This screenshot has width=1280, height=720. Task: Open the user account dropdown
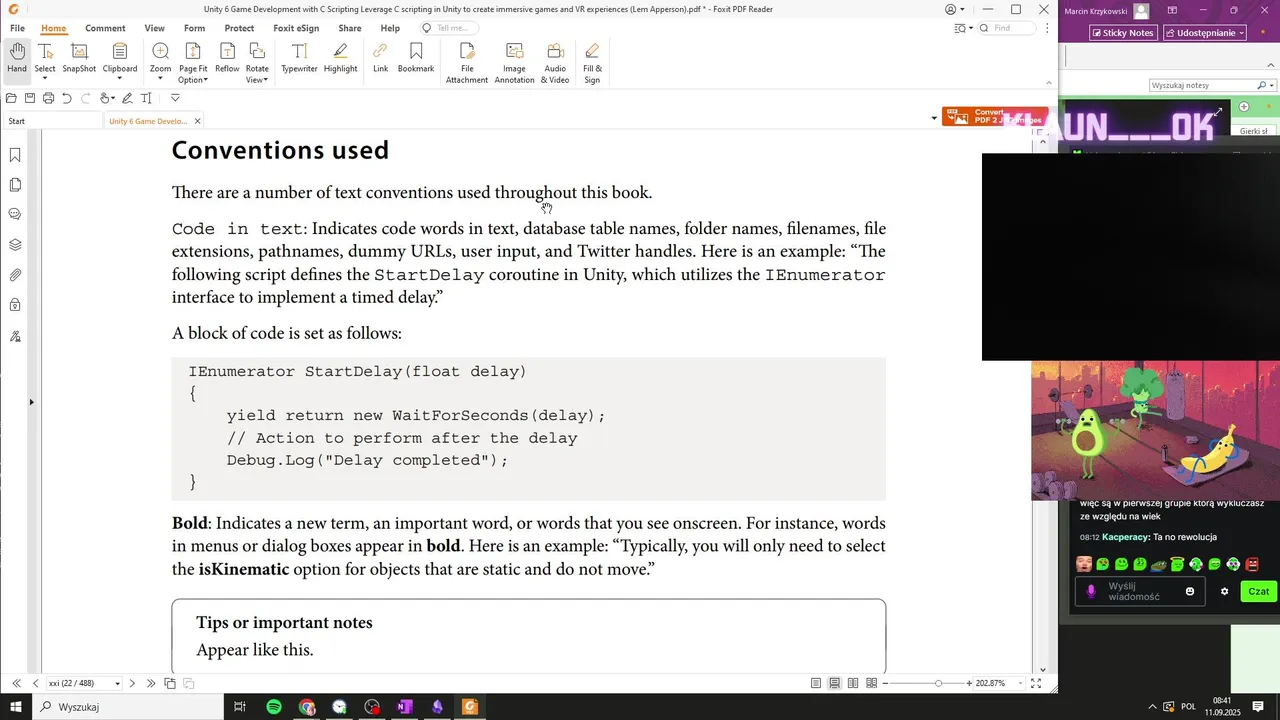coord(955,9)
